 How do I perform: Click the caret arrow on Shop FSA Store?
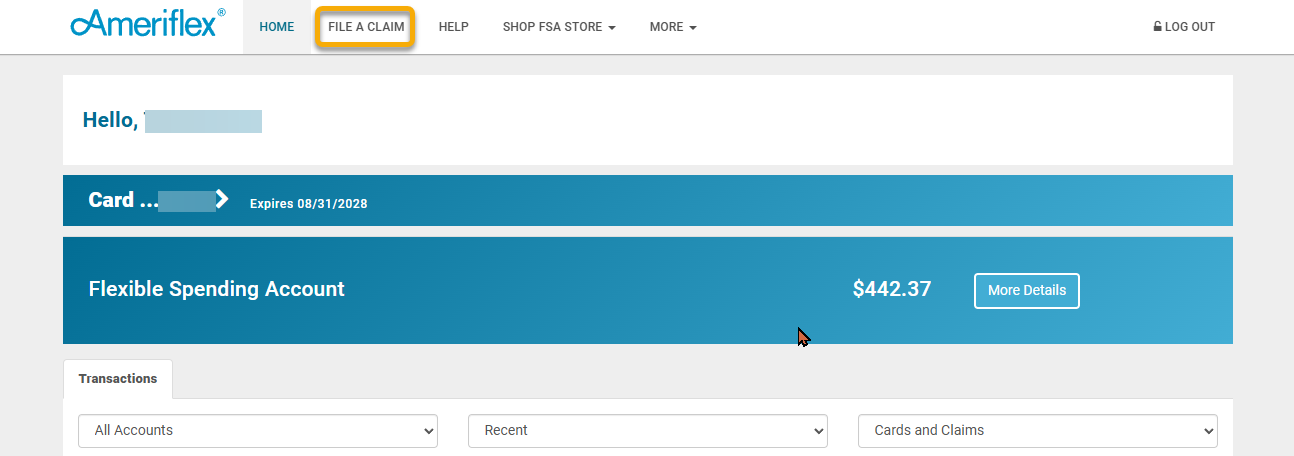point(611,28)
